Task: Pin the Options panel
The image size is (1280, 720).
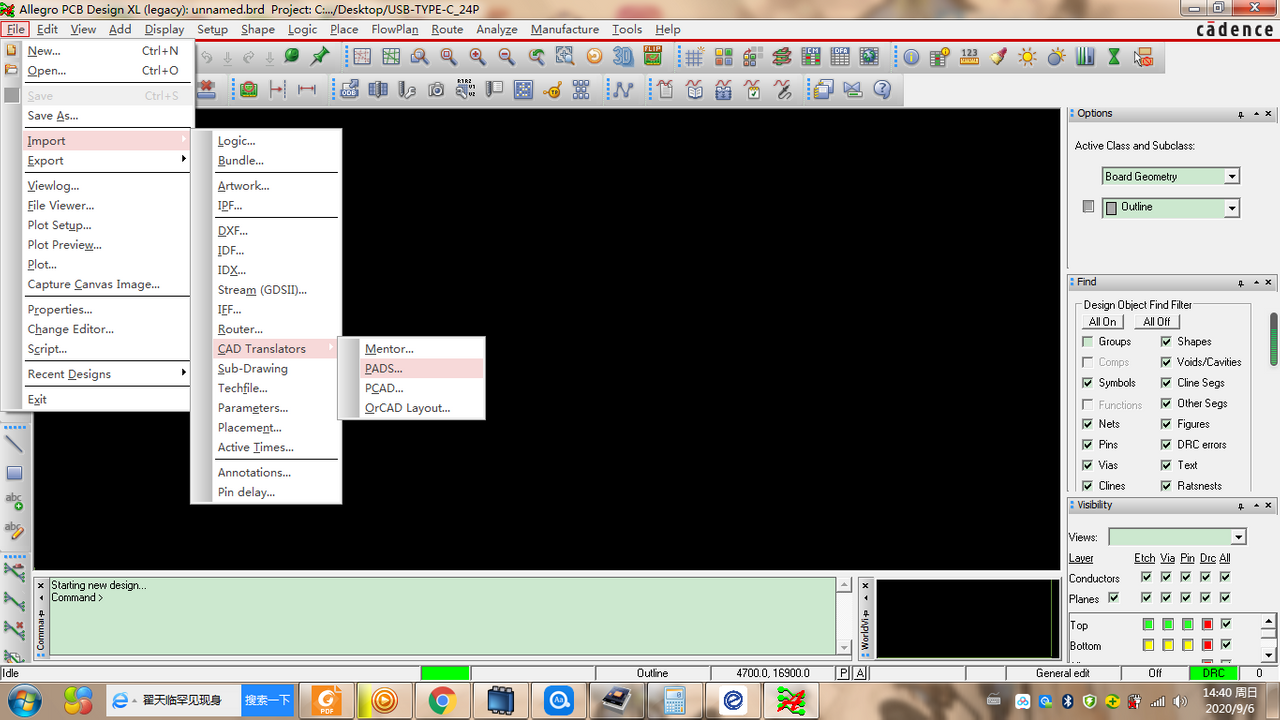Action: tap(1241, 115)
